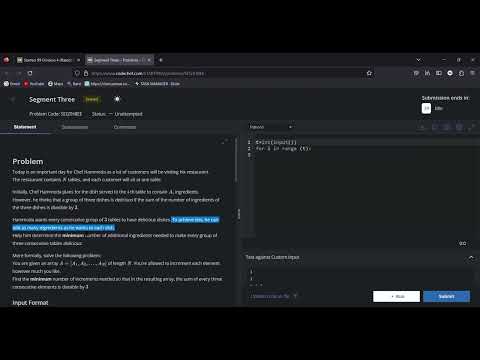Open the list all tabs chevron
The width and height of the screenshot is (480, 360).
click(x=418, y=60)
